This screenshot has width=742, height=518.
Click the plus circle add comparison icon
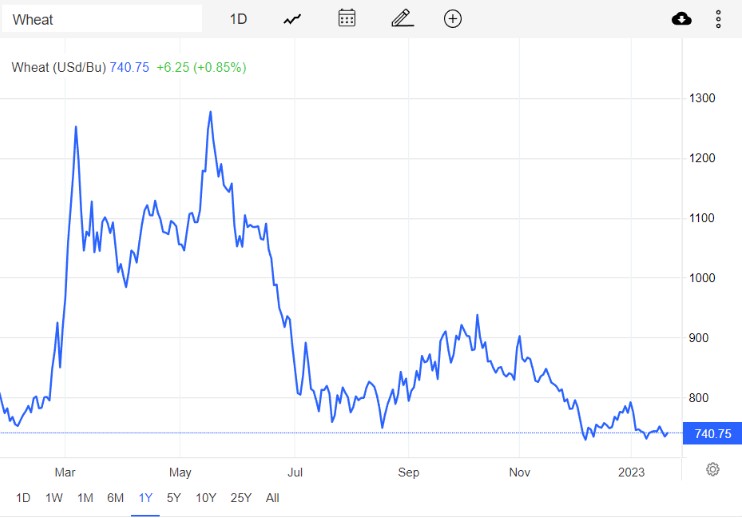453,19
